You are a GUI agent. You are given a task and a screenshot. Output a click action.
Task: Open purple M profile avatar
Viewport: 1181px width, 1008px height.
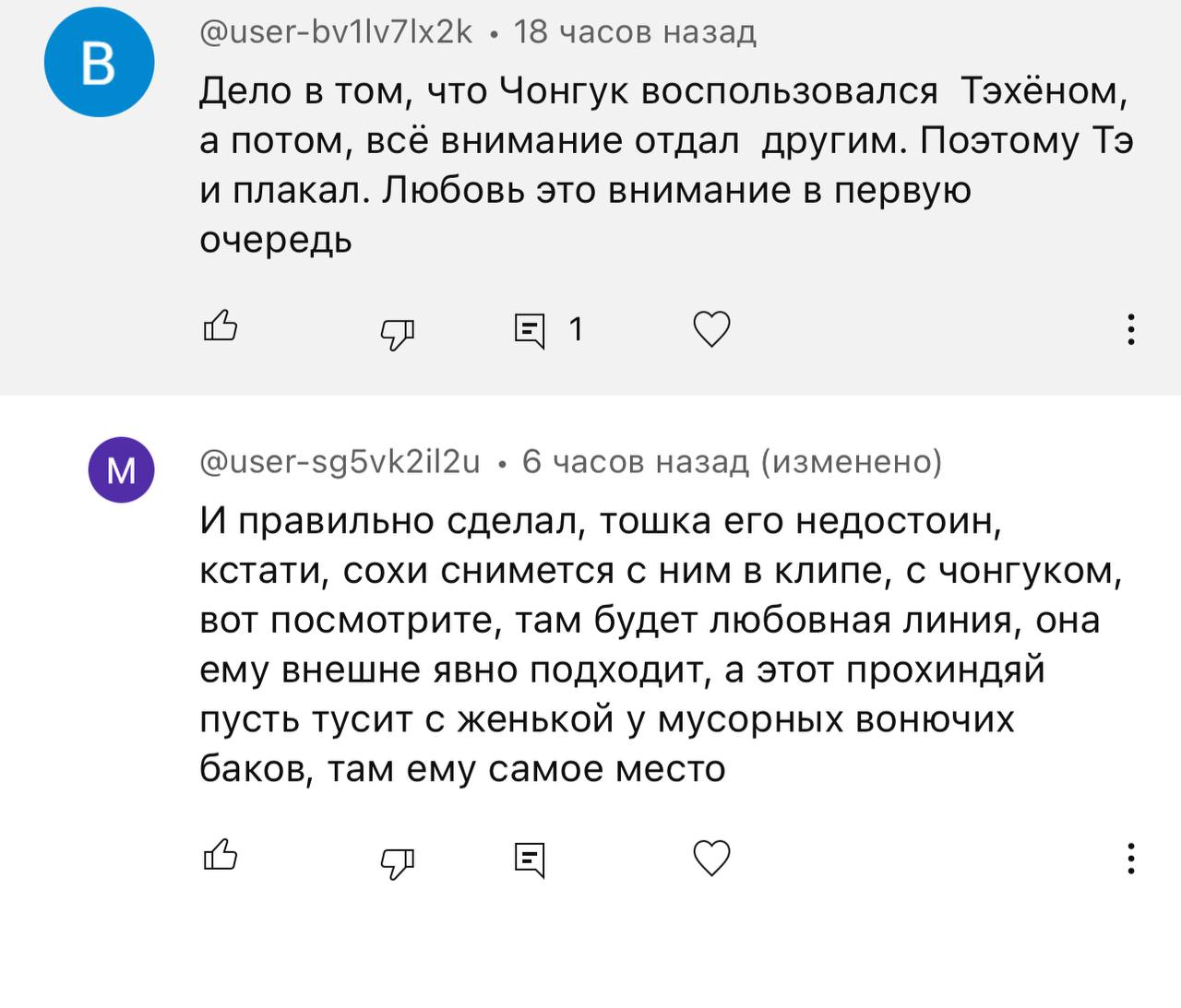(x=121, y=469)
